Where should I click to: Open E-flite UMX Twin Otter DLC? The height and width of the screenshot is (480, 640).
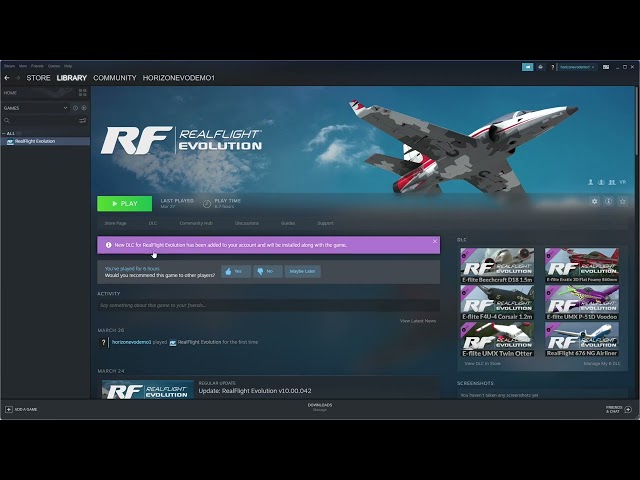pyautogui.click(x=497, y=339)
